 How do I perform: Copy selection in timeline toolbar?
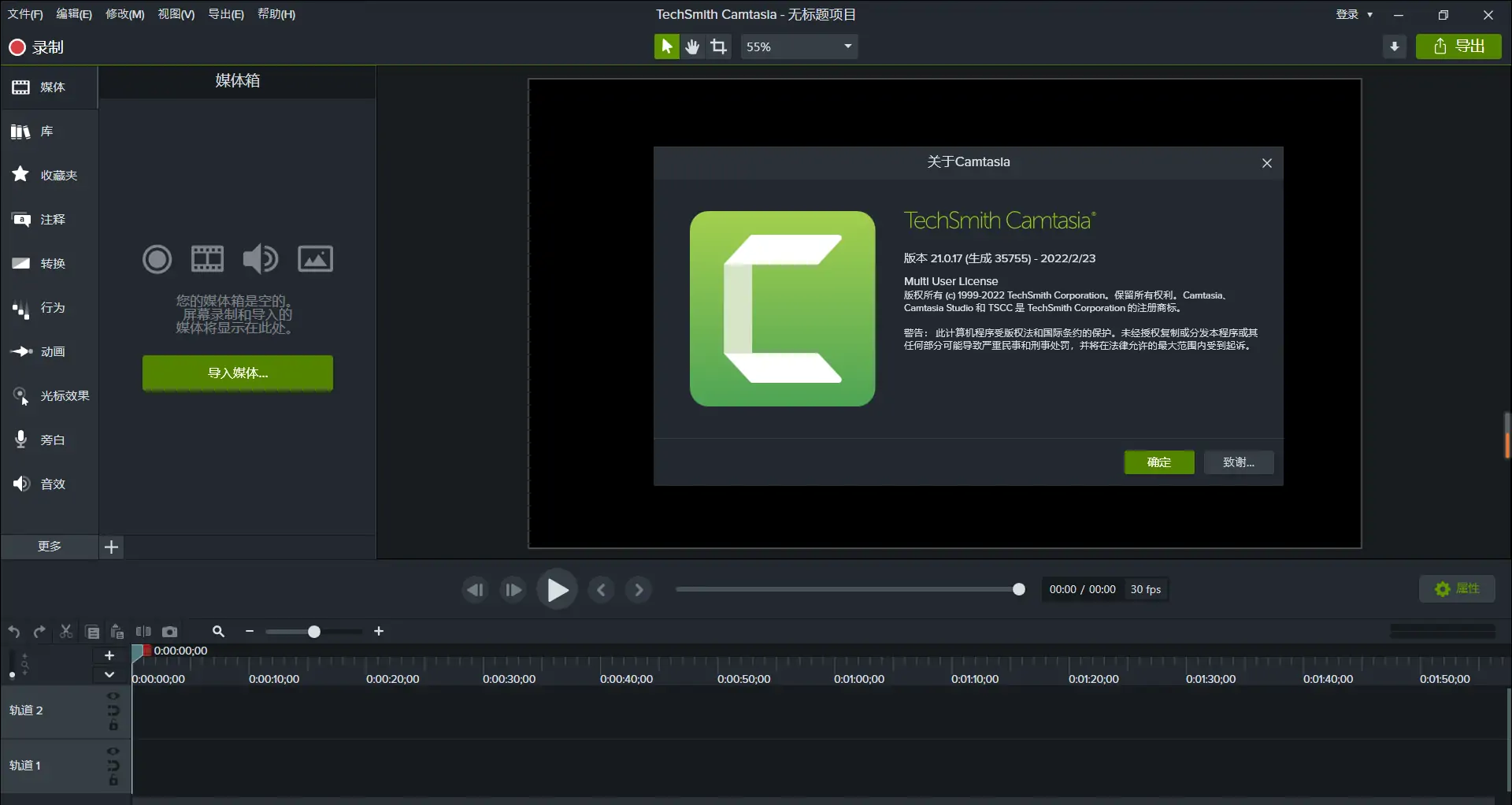coord(92,632)
